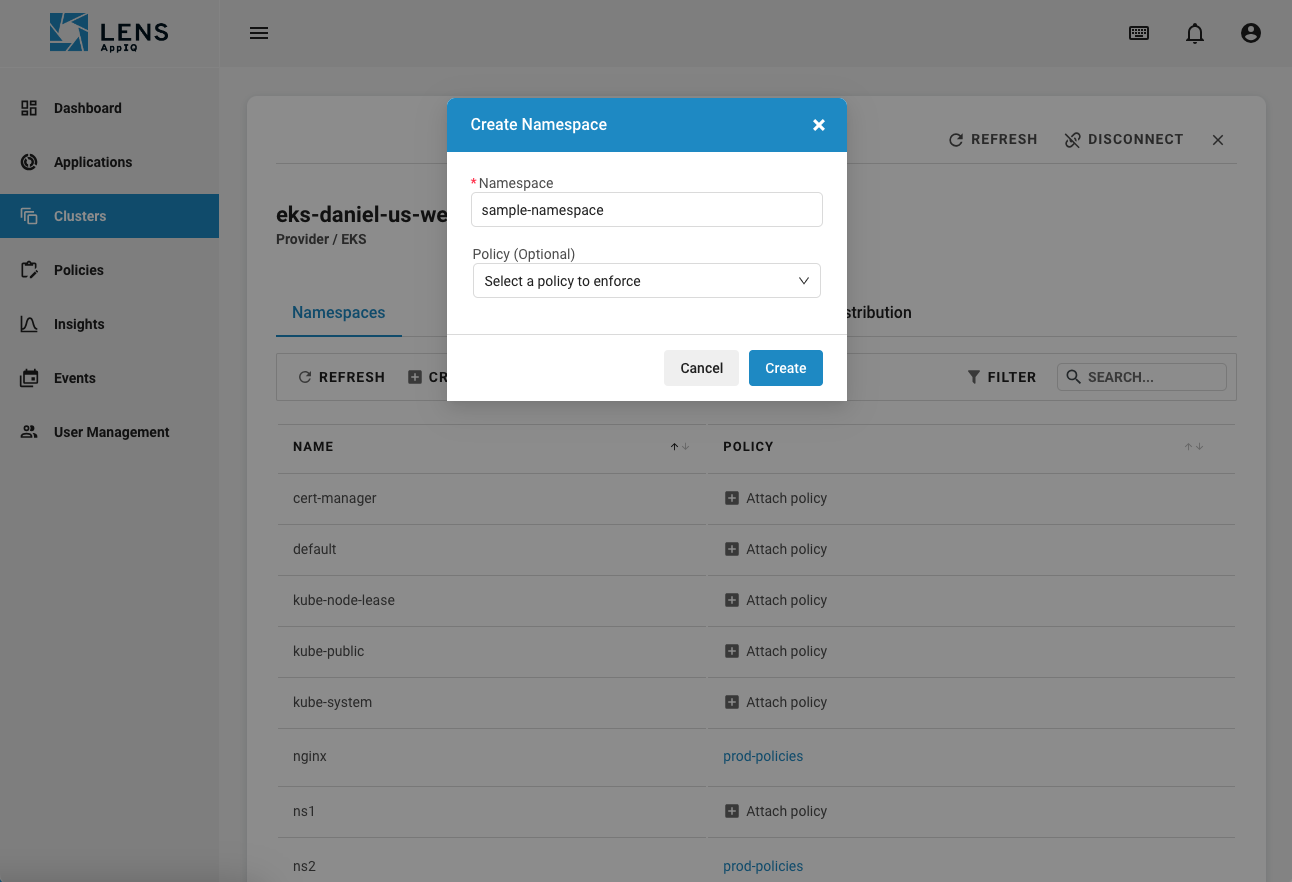Select Clusters in the sidebar
1292x882 pixels.
click(109, 216)
